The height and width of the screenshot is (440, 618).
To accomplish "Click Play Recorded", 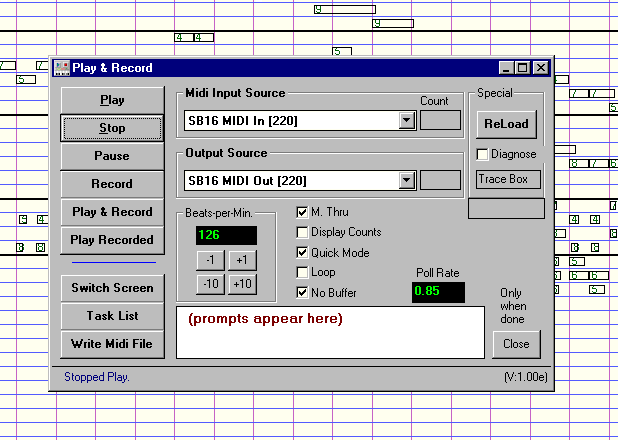I will 112,240.
